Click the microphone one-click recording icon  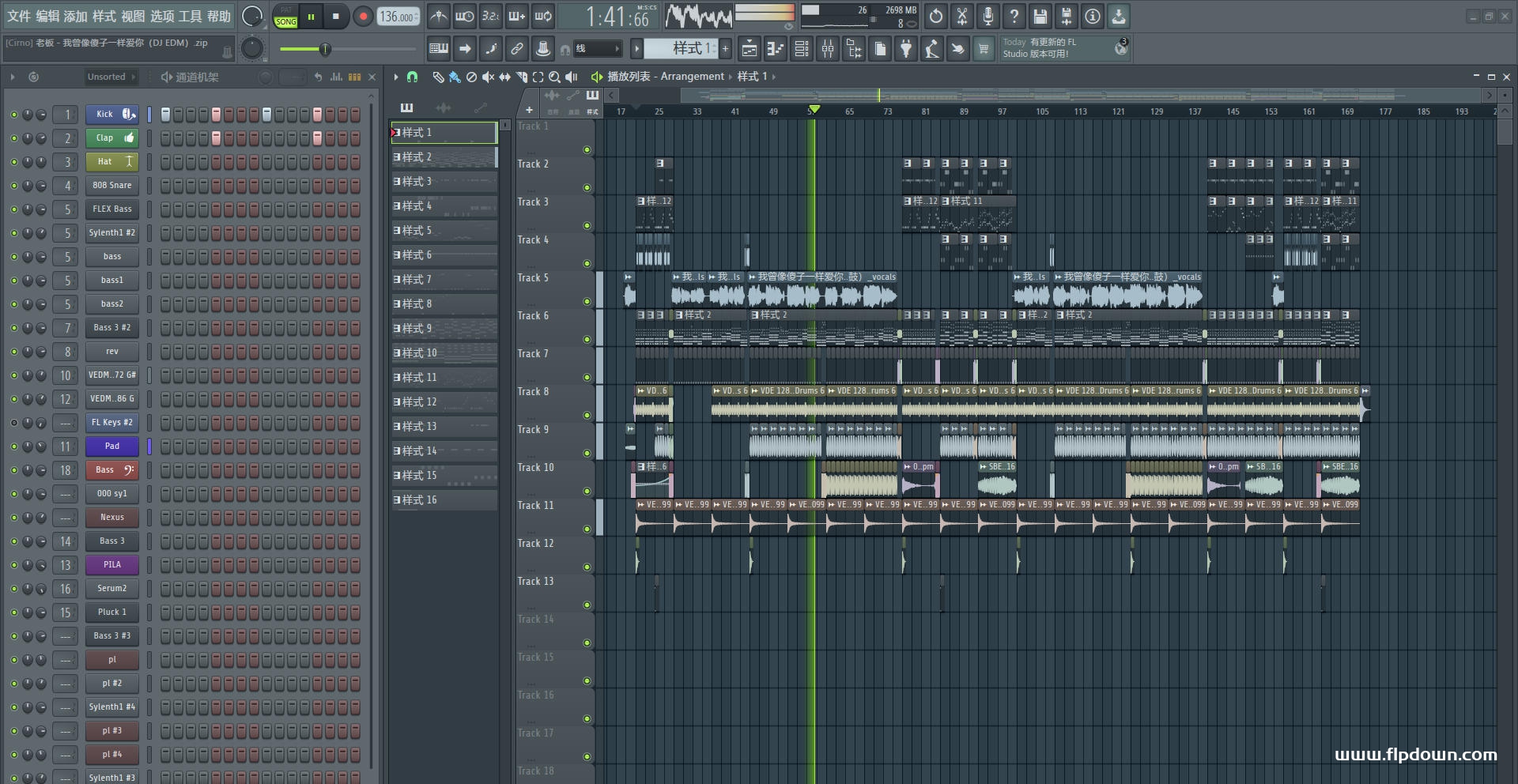[x=987, y=16]
